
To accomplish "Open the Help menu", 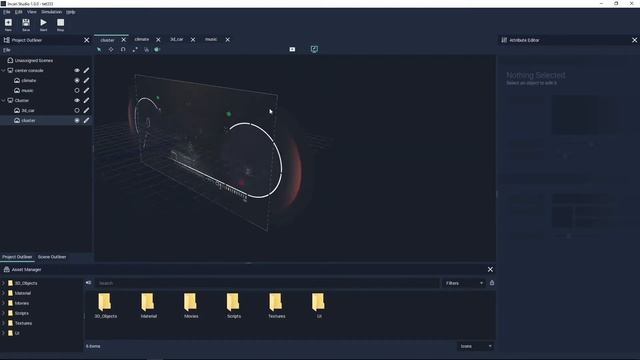I will [x=71, y=12].
